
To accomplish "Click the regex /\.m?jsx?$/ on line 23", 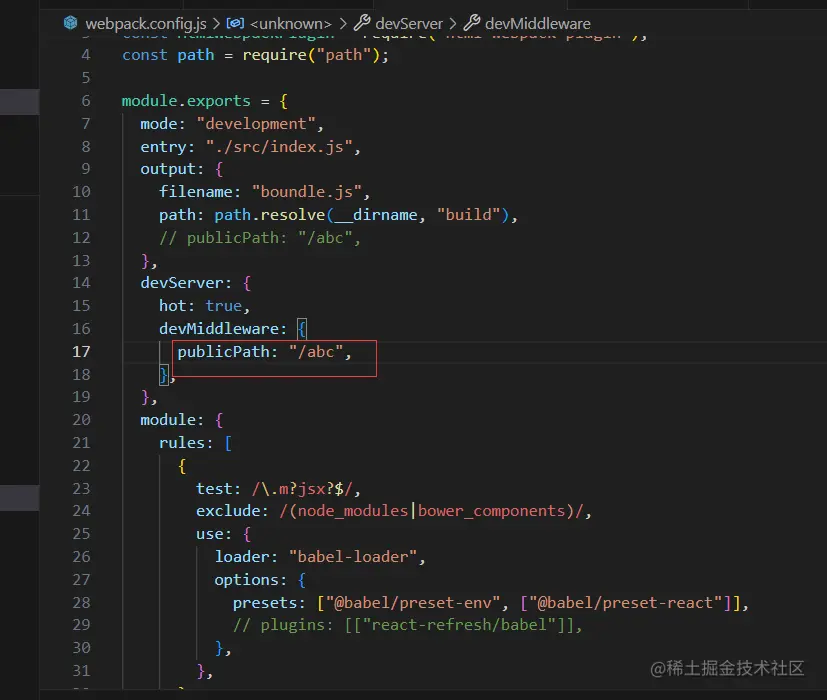I will pos(302,489).
